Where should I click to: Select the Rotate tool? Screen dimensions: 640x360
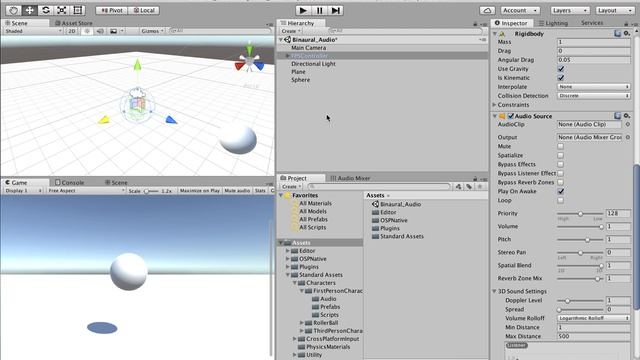click(x=46, y=10)
